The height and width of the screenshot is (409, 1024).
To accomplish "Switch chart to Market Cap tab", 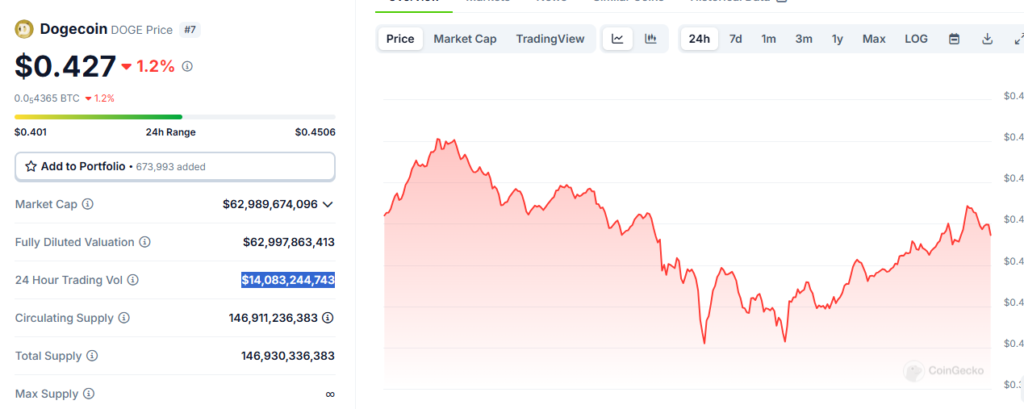I will click(464, 39).
